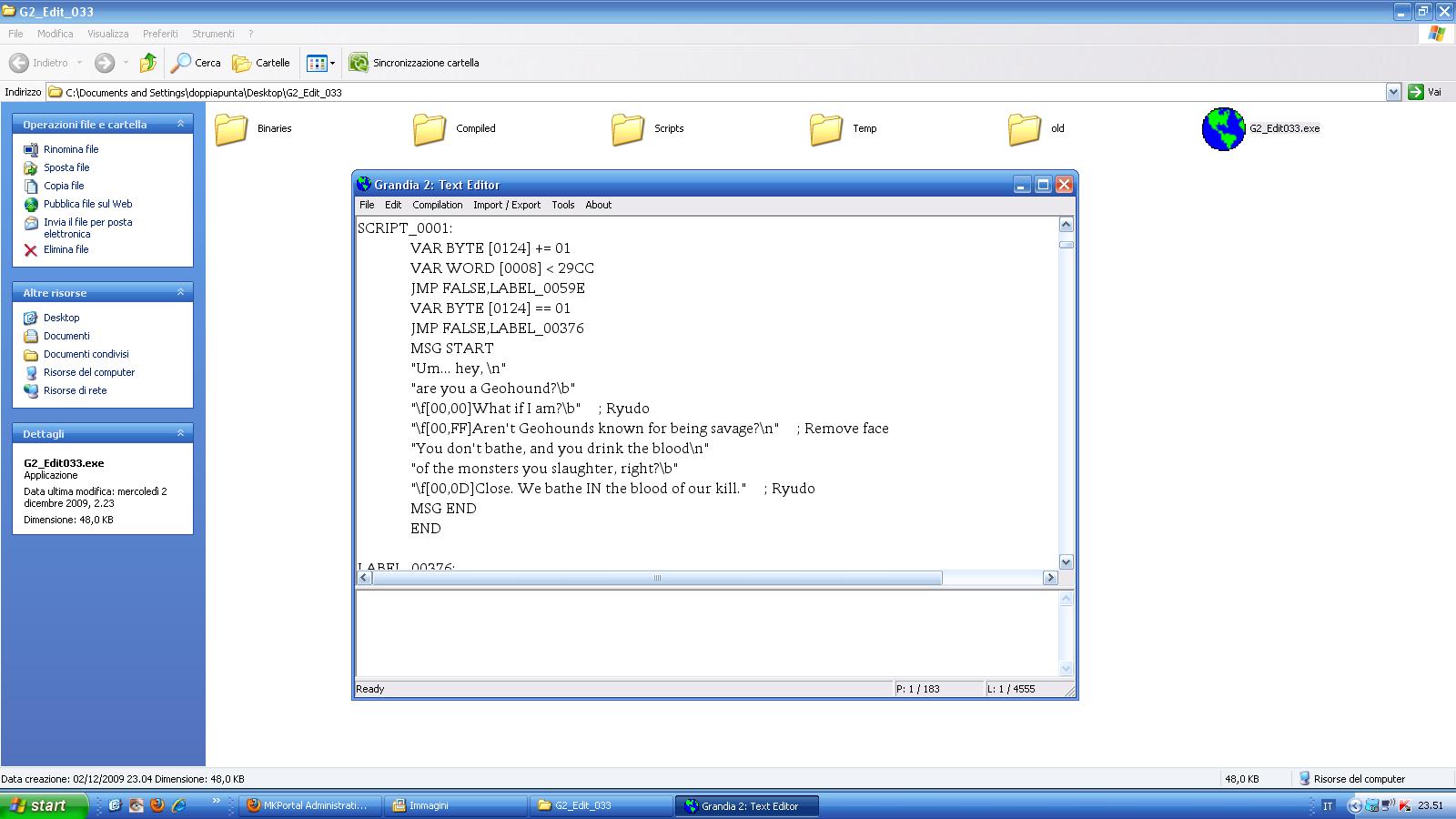Open the Temp folder icon

(826, 129)
